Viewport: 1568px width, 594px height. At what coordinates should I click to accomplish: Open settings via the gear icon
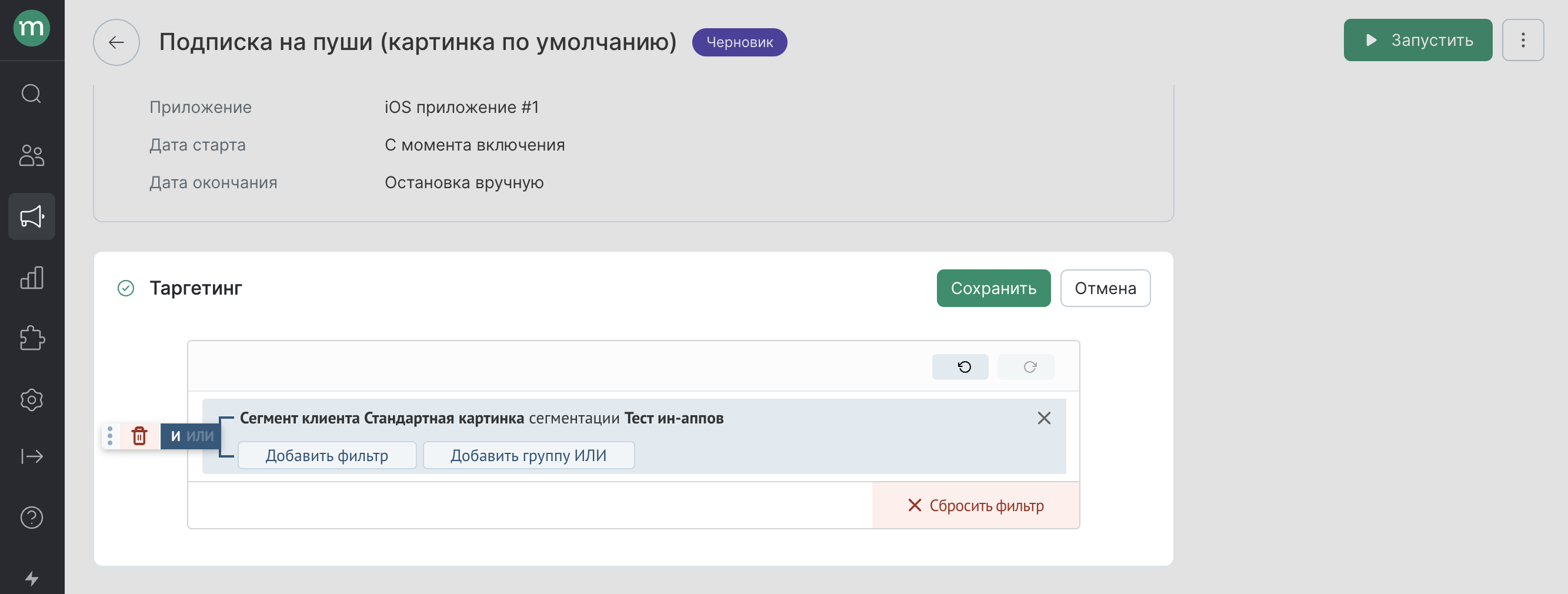pos(32,400)
